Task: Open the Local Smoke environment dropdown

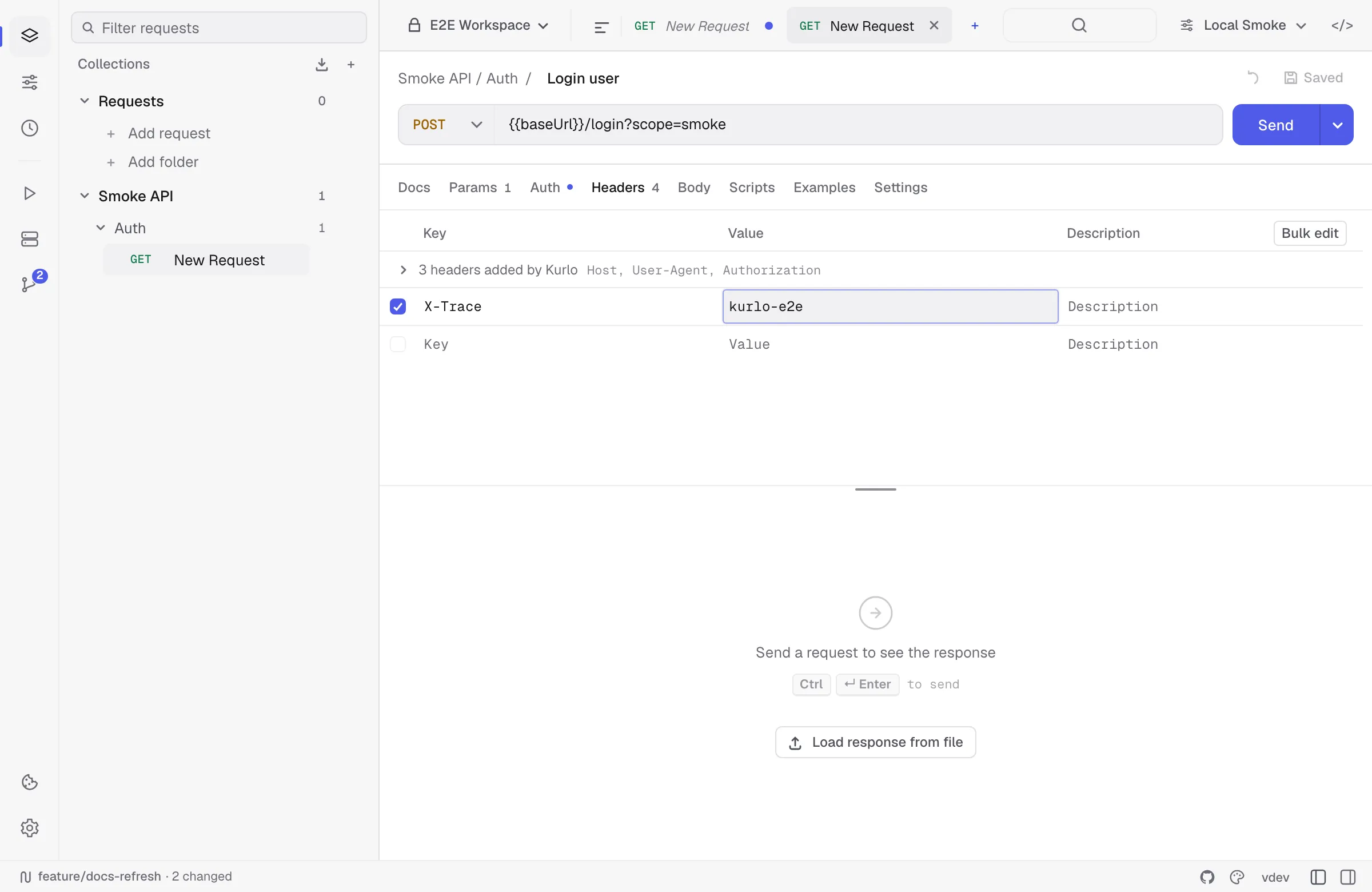Action: (x=1243, y=25)
